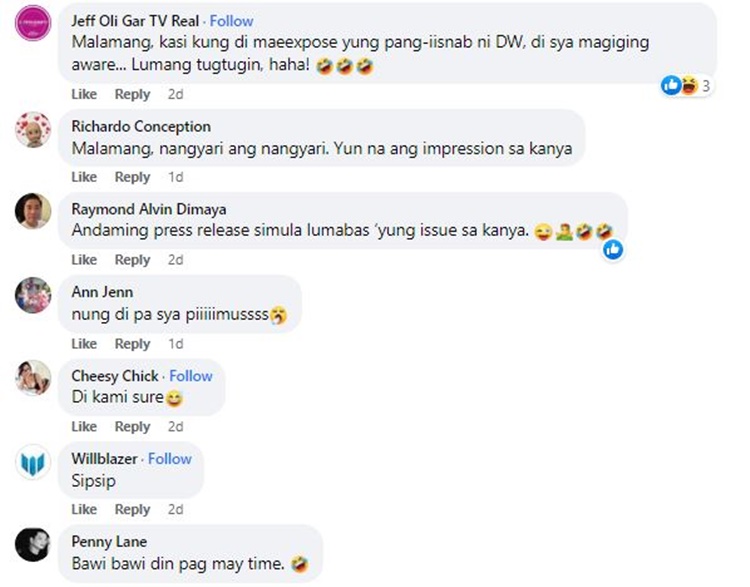Open Ann Jenn's profile picture
Screen dimensions: 750x587
click(33, 295)
